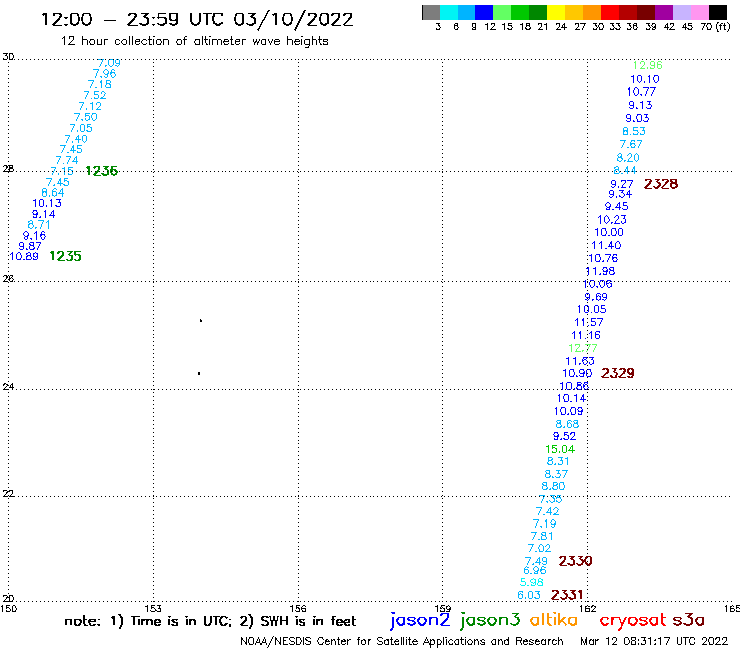Click the gray 3 ft legend swatch
The image size is (740, 650).
[431, 12]
